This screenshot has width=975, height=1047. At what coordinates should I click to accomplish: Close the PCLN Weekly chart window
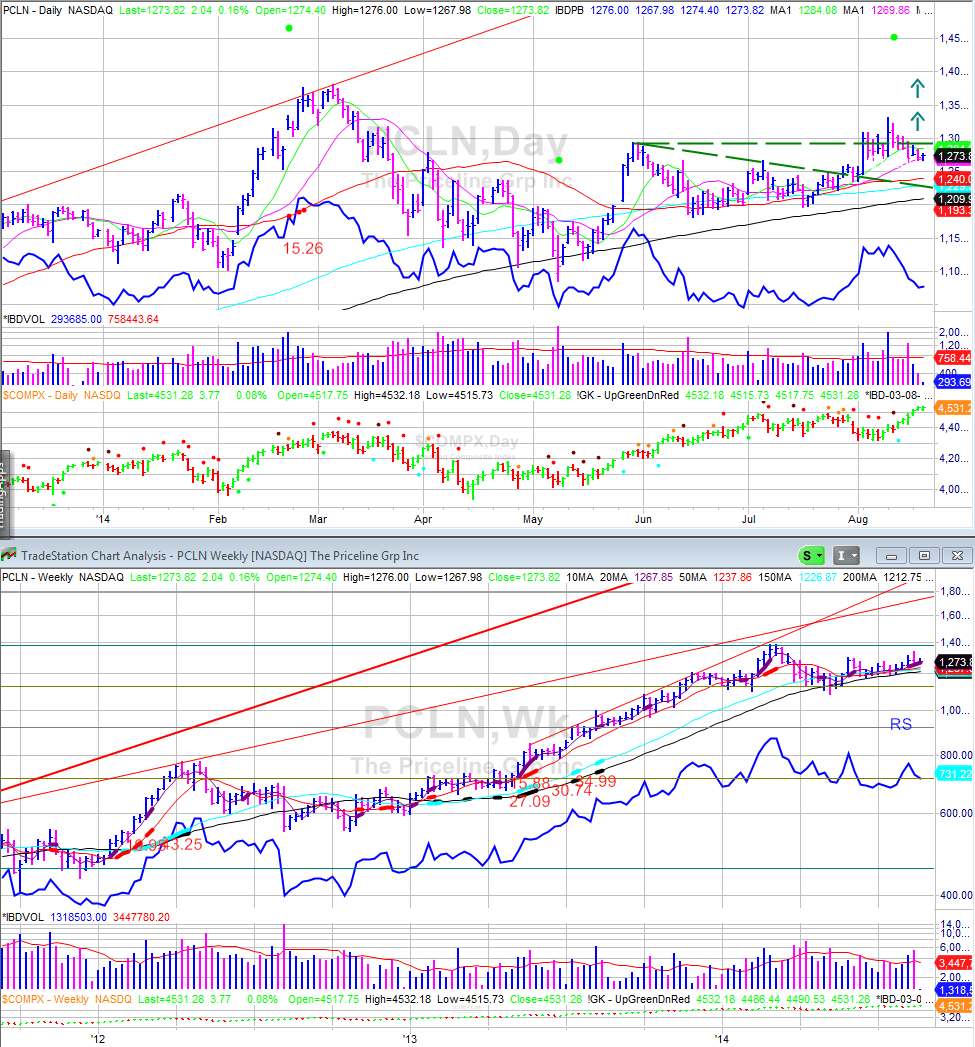click(957, 556)
